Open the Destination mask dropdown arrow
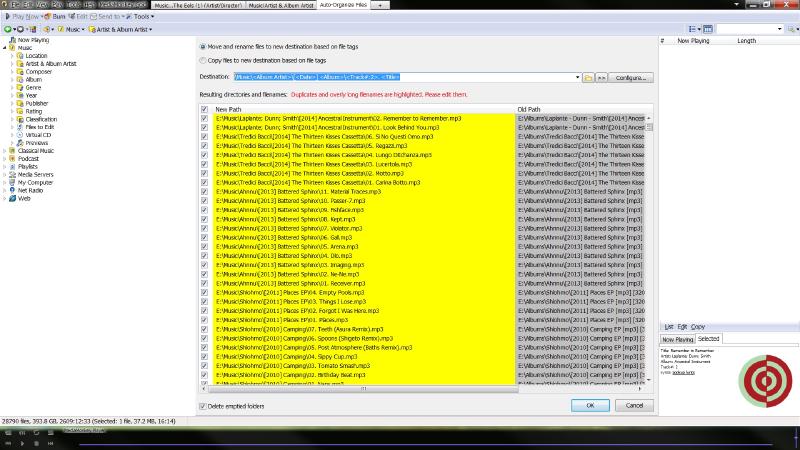Viewport: 800px width, 450px height. (x=578, y=78)
